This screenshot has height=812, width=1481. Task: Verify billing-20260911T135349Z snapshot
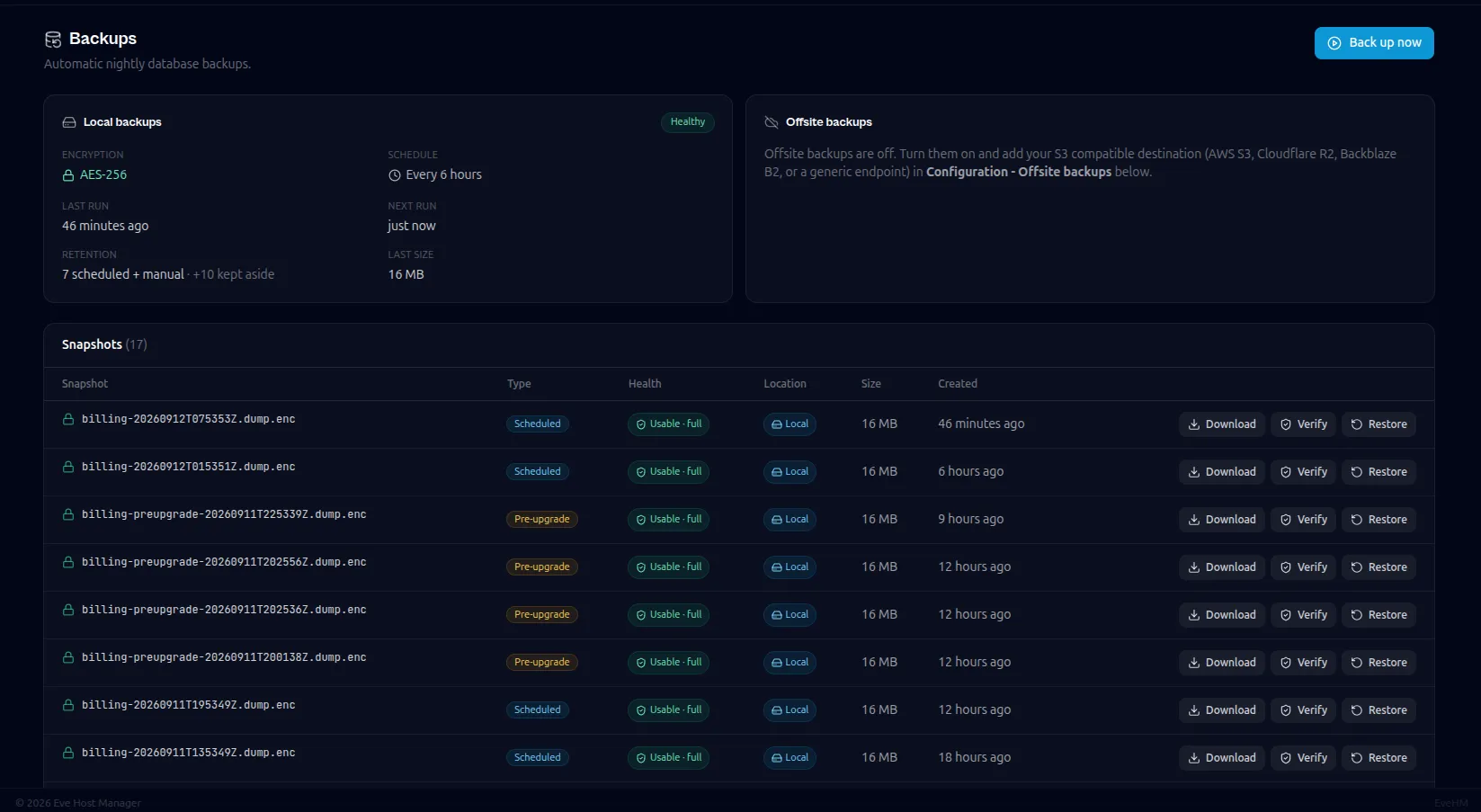coord(1304,758)
